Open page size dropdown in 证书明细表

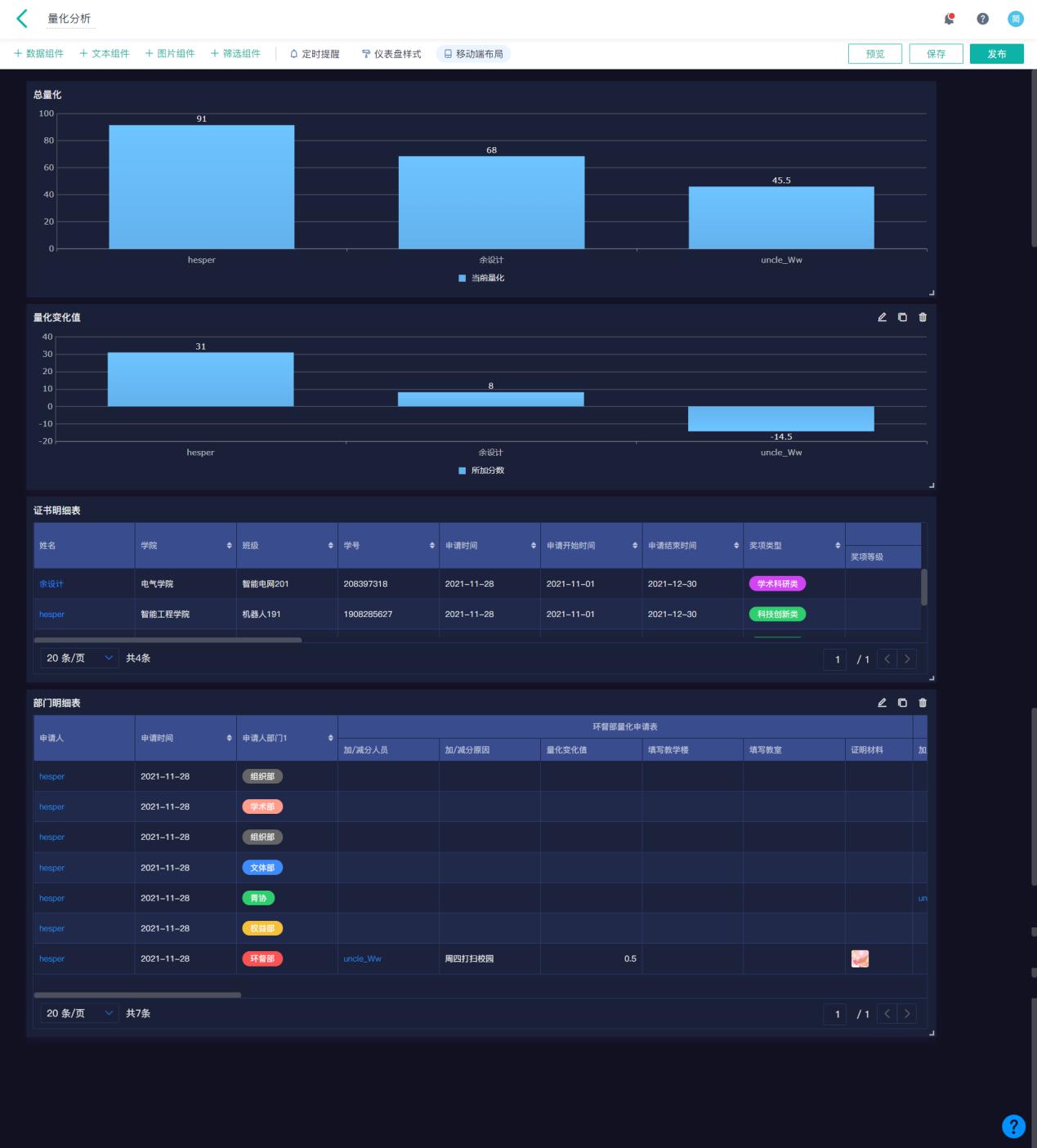pos(79,658)
